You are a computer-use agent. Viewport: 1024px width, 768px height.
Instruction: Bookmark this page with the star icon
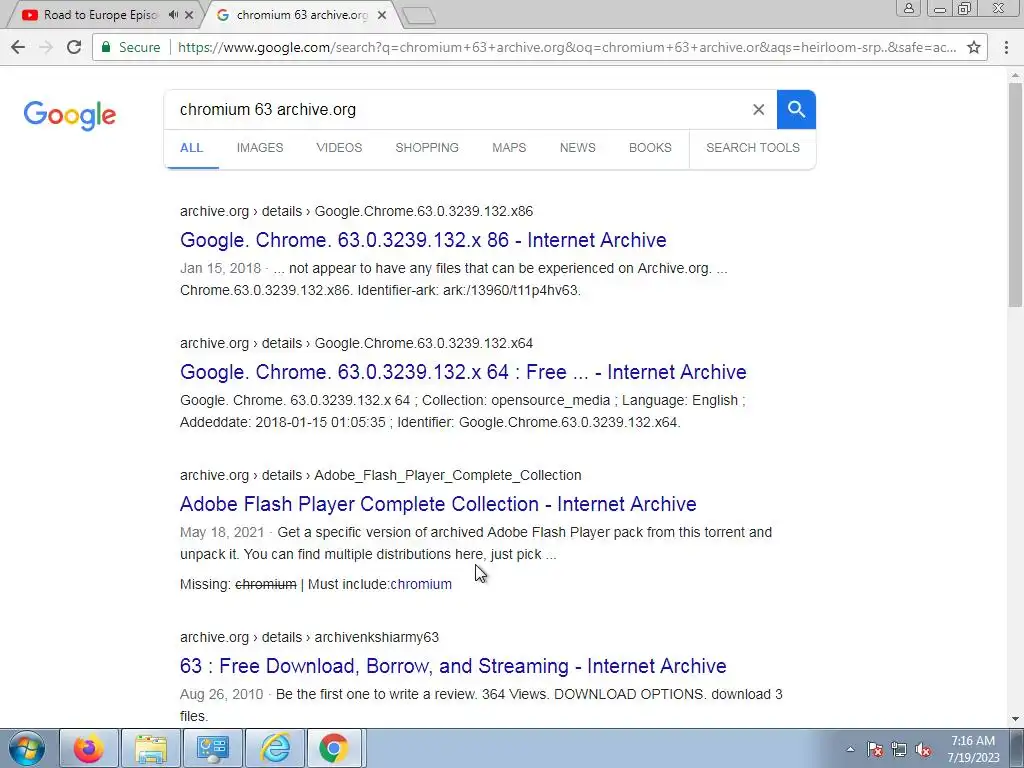point(974,47)
